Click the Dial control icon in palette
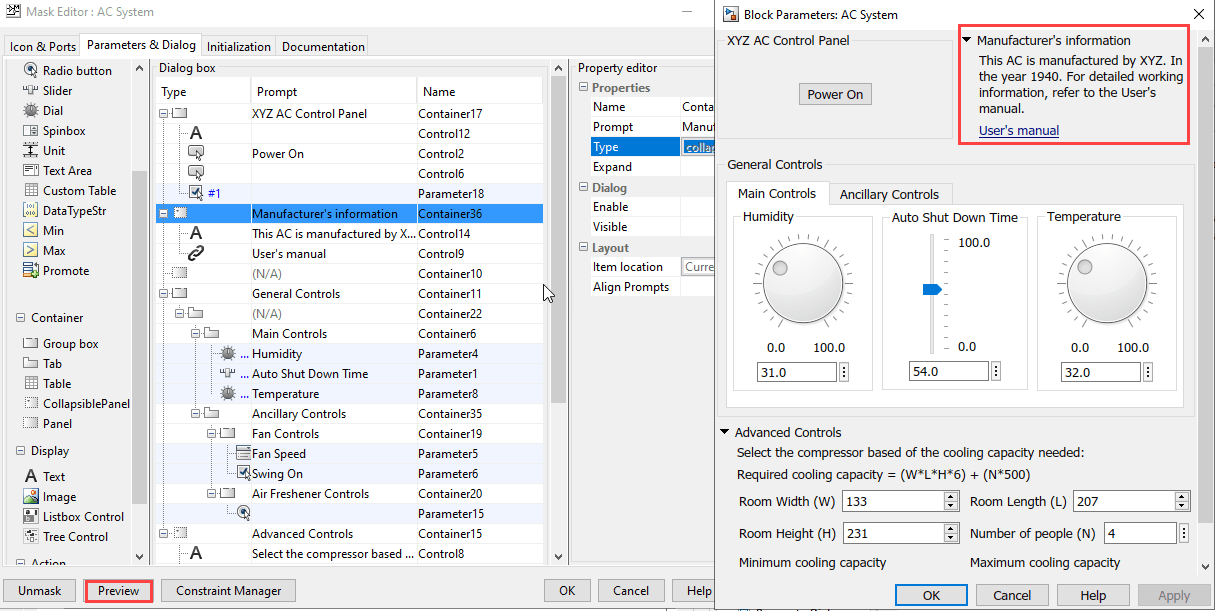 pyautogui.click(x=30, y=111)
